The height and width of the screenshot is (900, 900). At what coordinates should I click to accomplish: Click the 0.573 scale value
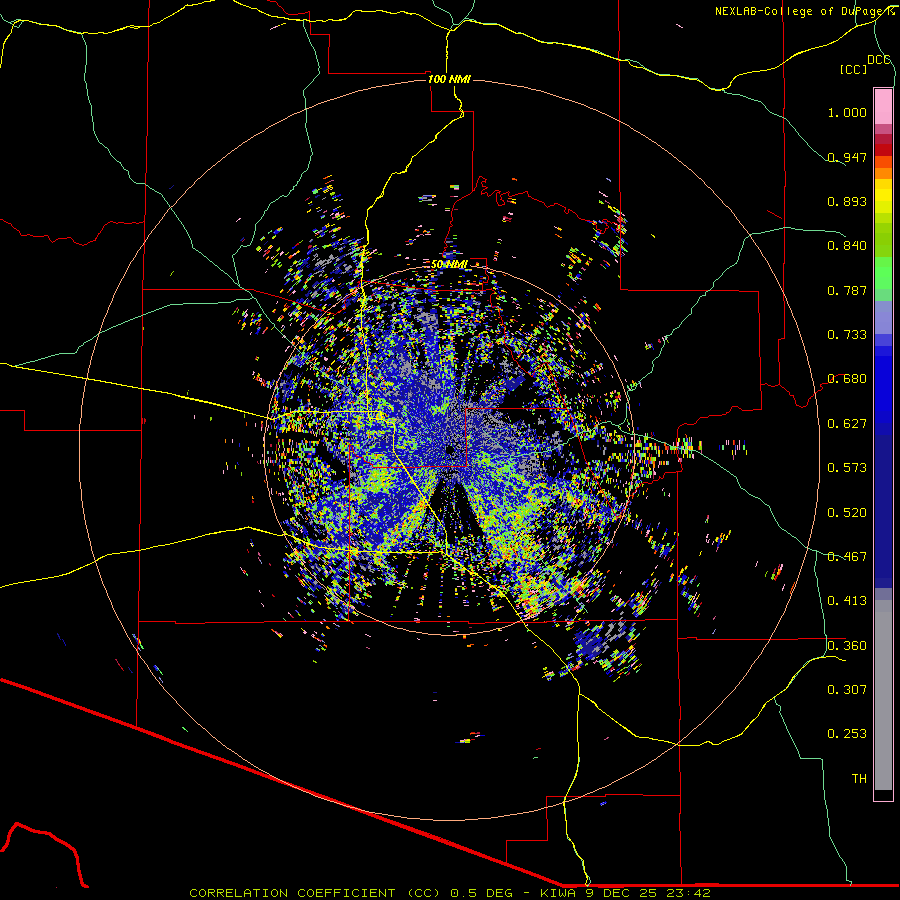pos(847,467)
